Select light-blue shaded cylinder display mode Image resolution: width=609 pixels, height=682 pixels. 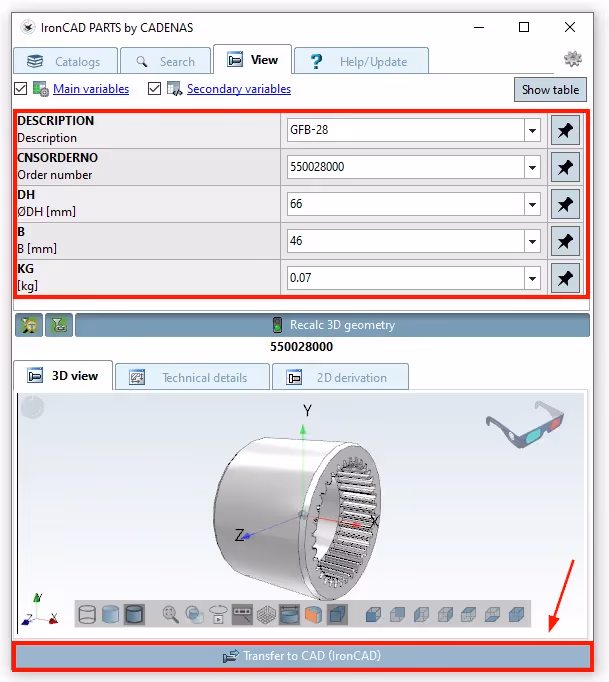pos(110,614)
